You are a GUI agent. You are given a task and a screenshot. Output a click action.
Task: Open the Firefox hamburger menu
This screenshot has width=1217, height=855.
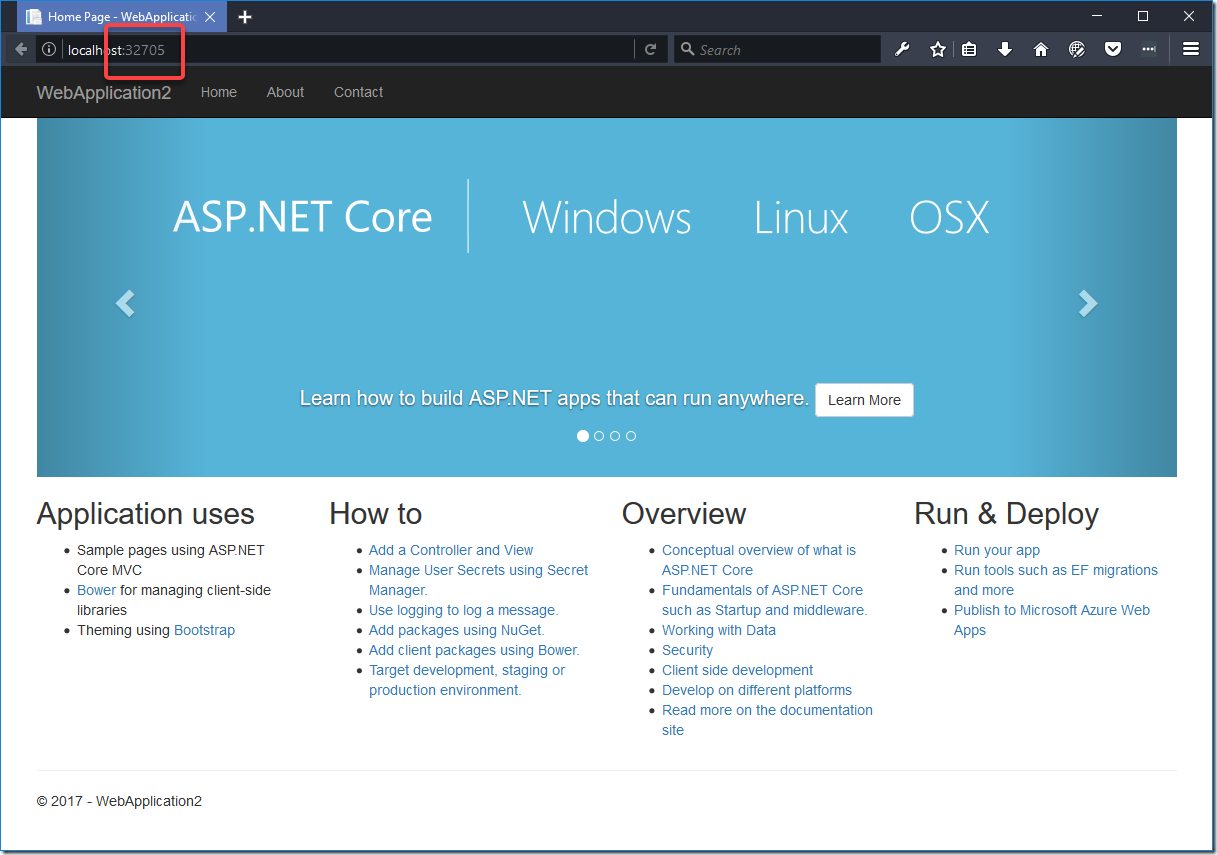tap(1190, 49)
